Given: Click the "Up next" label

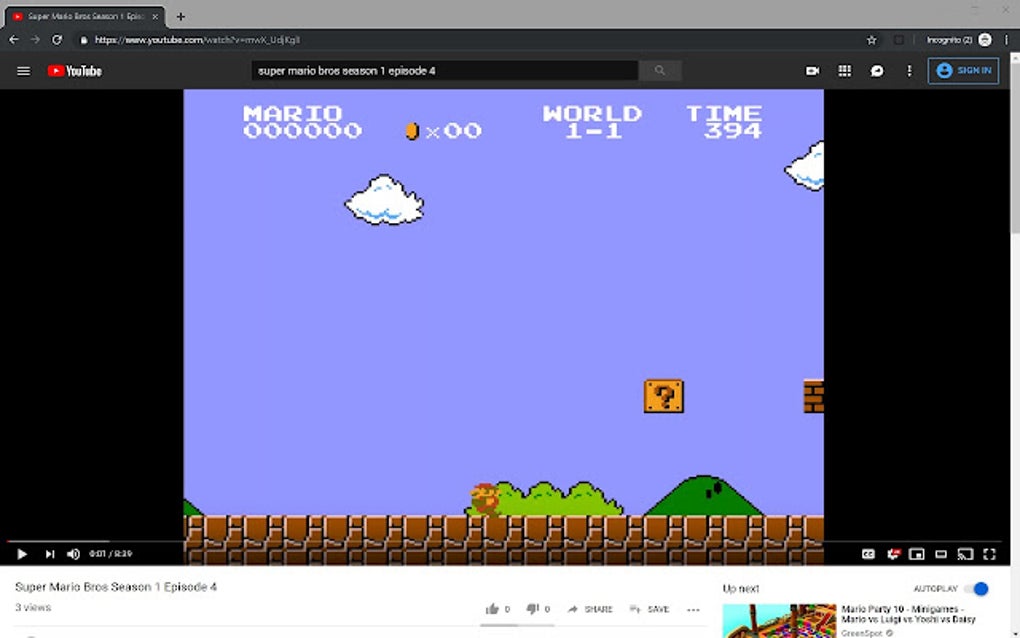Looking at the screenshot, I should click(741, 589).
